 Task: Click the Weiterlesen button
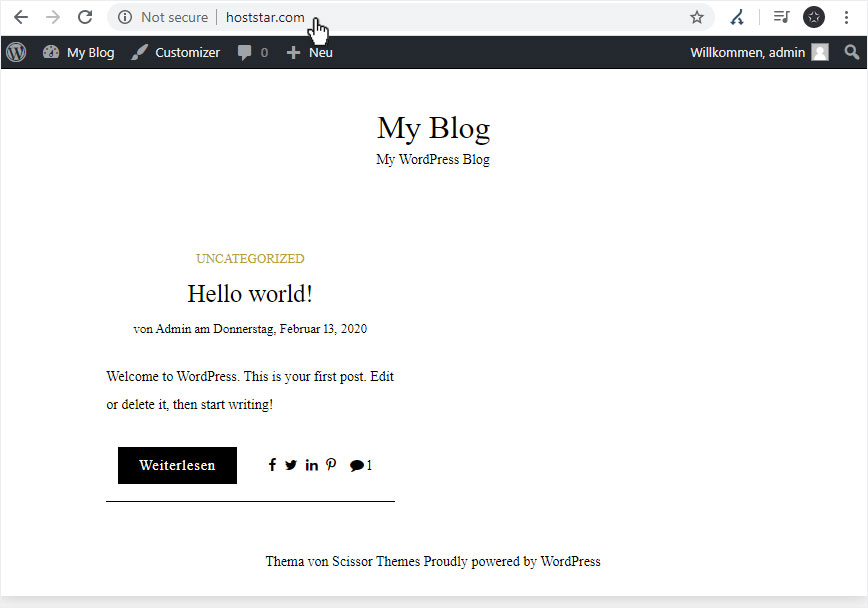[177, 465]
